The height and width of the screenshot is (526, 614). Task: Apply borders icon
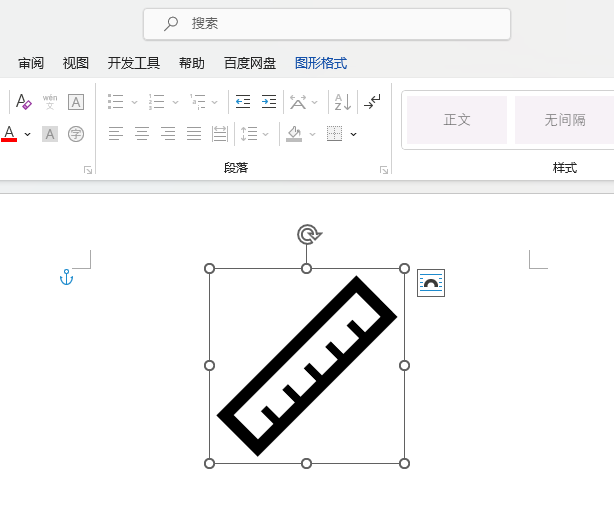[x=334, y=134]
